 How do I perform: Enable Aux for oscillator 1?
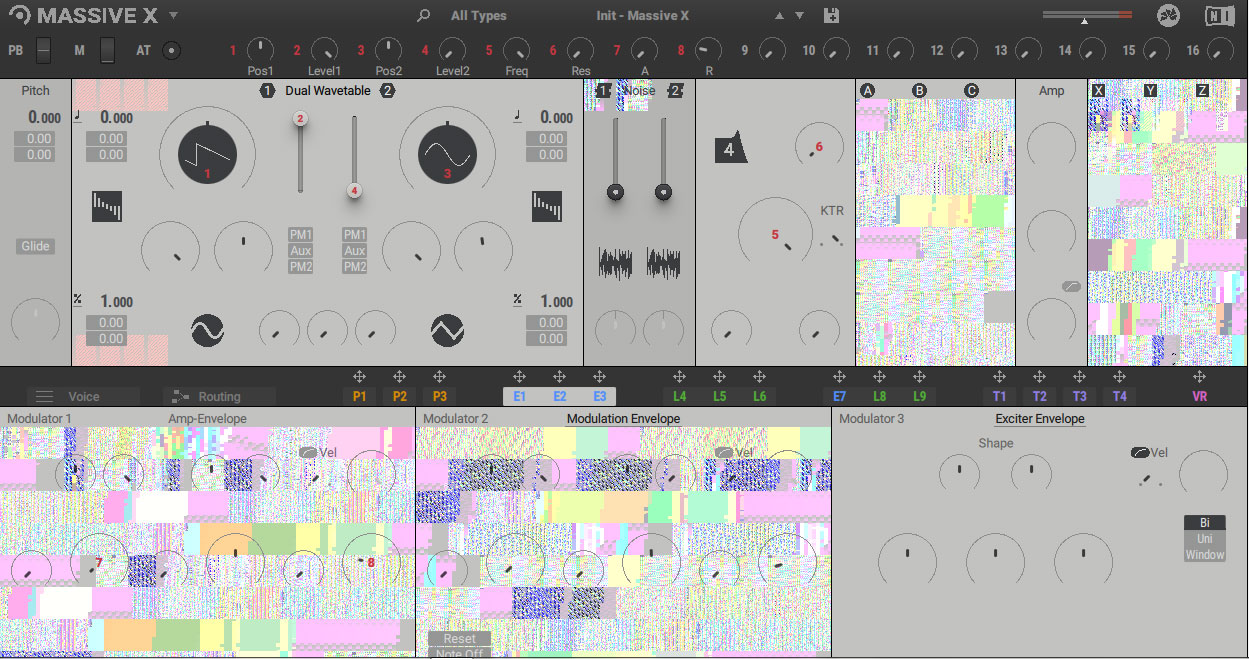[300, 251]
